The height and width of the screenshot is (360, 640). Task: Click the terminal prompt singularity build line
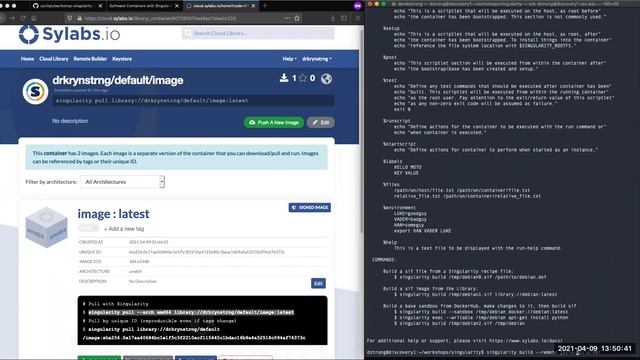pyautogui.click(x=461, y=352)
